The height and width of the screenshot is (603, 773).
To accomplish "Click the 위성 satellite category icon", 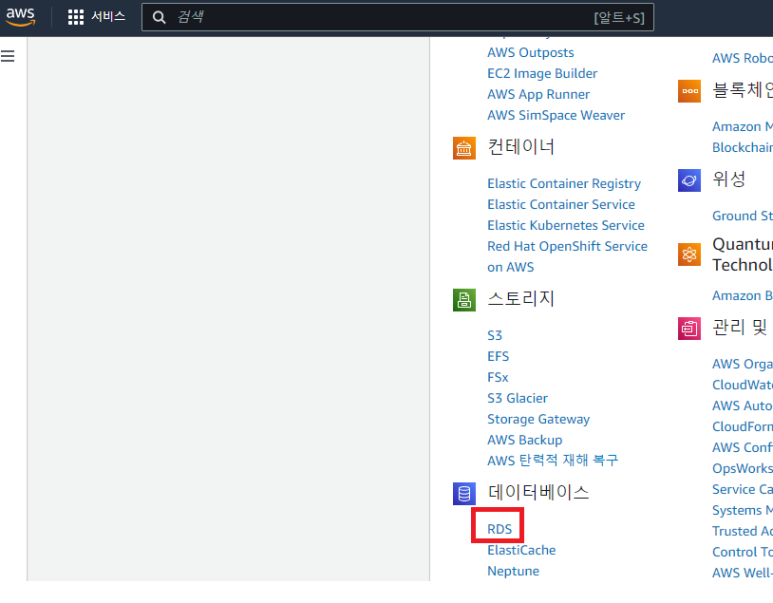I will pyautogui.click(x=689, y=180).
